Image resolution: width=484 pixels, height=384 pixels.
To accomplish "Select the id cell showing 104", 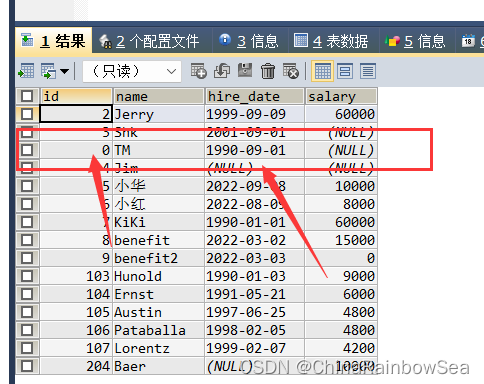I will (x=76, y=294).
